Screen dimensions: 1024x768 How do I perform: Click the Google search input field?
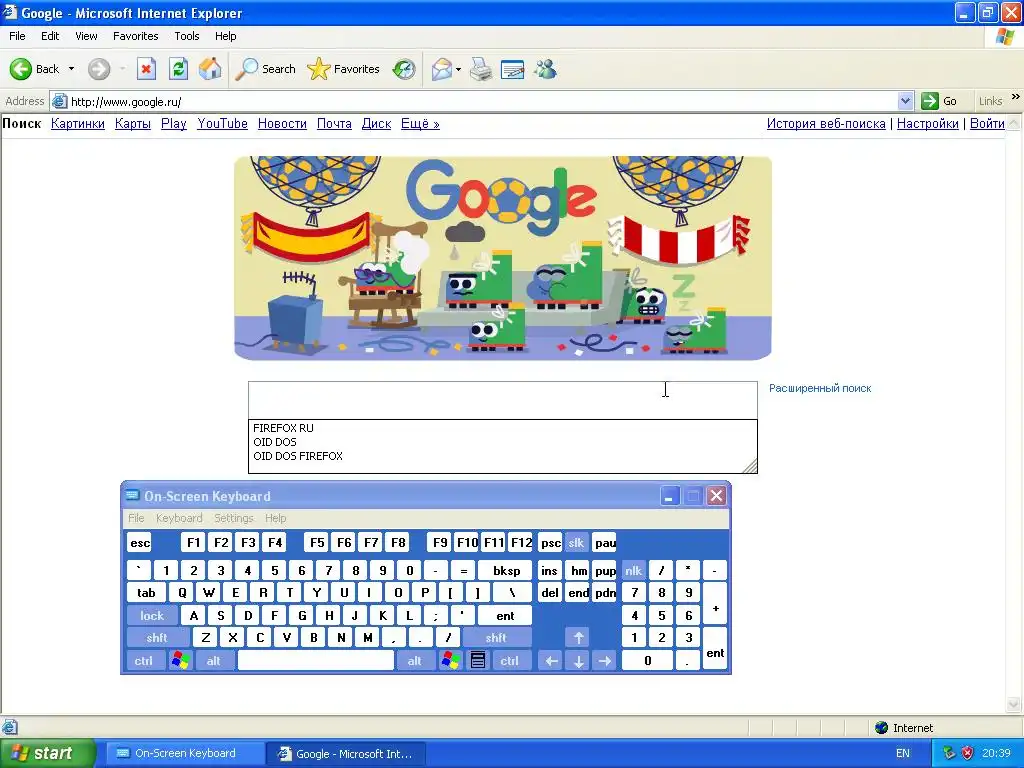(503, 400)
